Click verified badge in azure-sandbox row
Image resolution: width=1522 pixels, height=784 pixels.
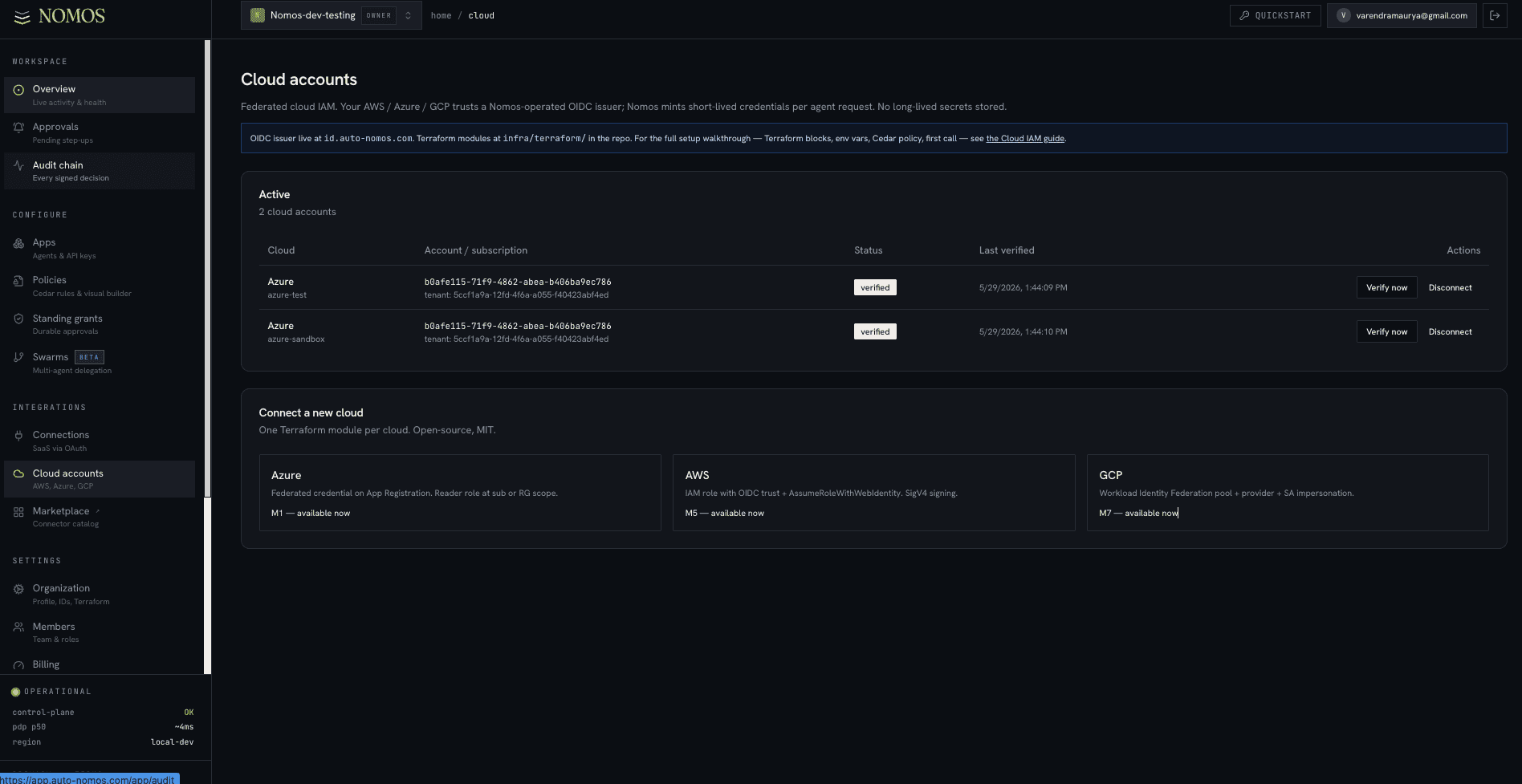pos(875,331)
